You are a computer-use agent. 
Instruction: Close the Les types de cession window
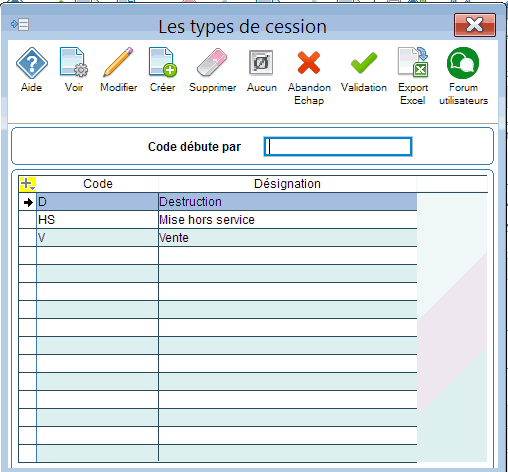tap(475, 25)
